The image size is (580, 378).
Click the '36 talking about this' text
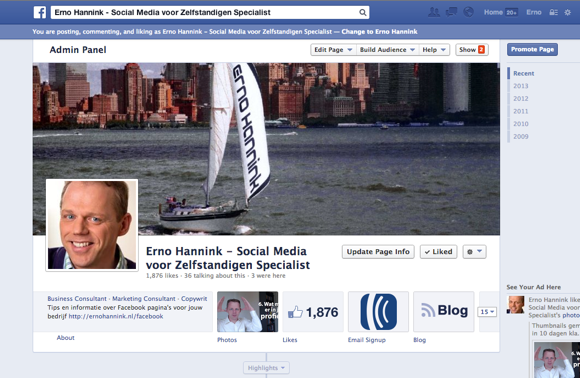pos(215,276)
